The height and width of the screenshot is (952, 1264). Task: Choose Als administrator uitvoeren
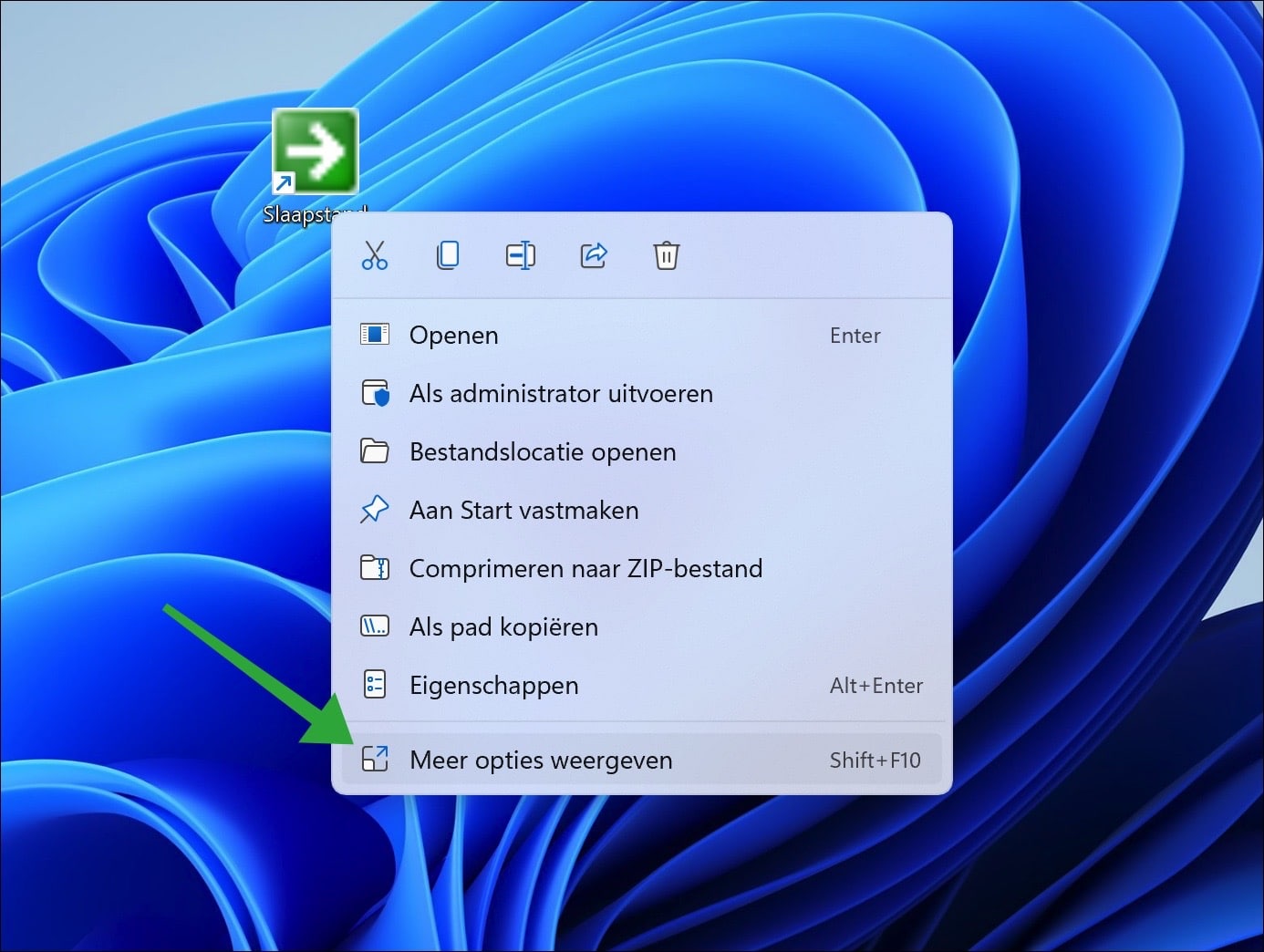click(560, 393)
